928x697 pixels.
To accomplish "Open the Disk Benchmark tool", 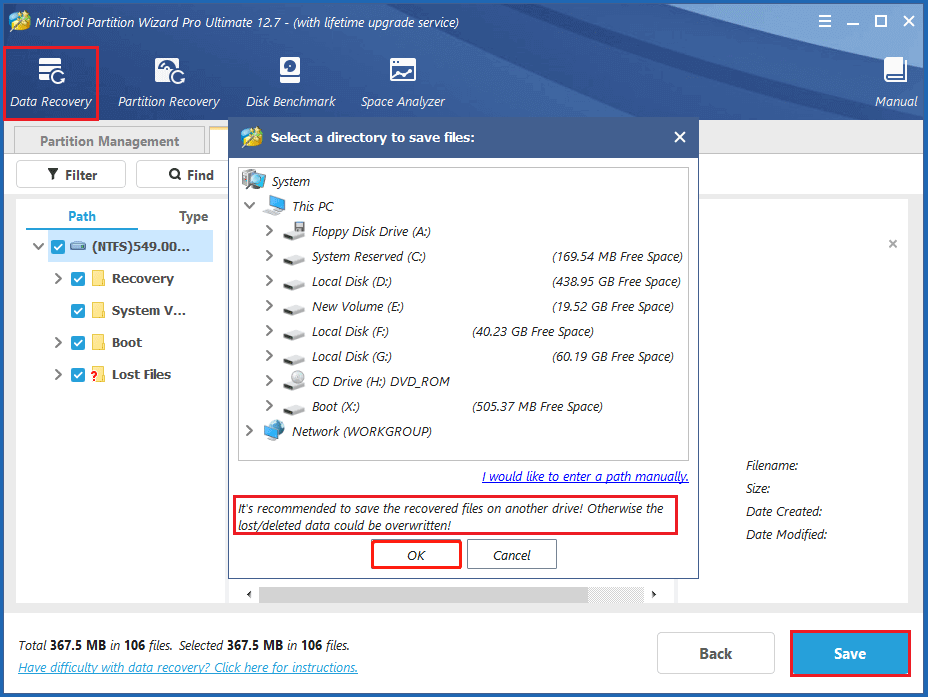I will point(291,82).
